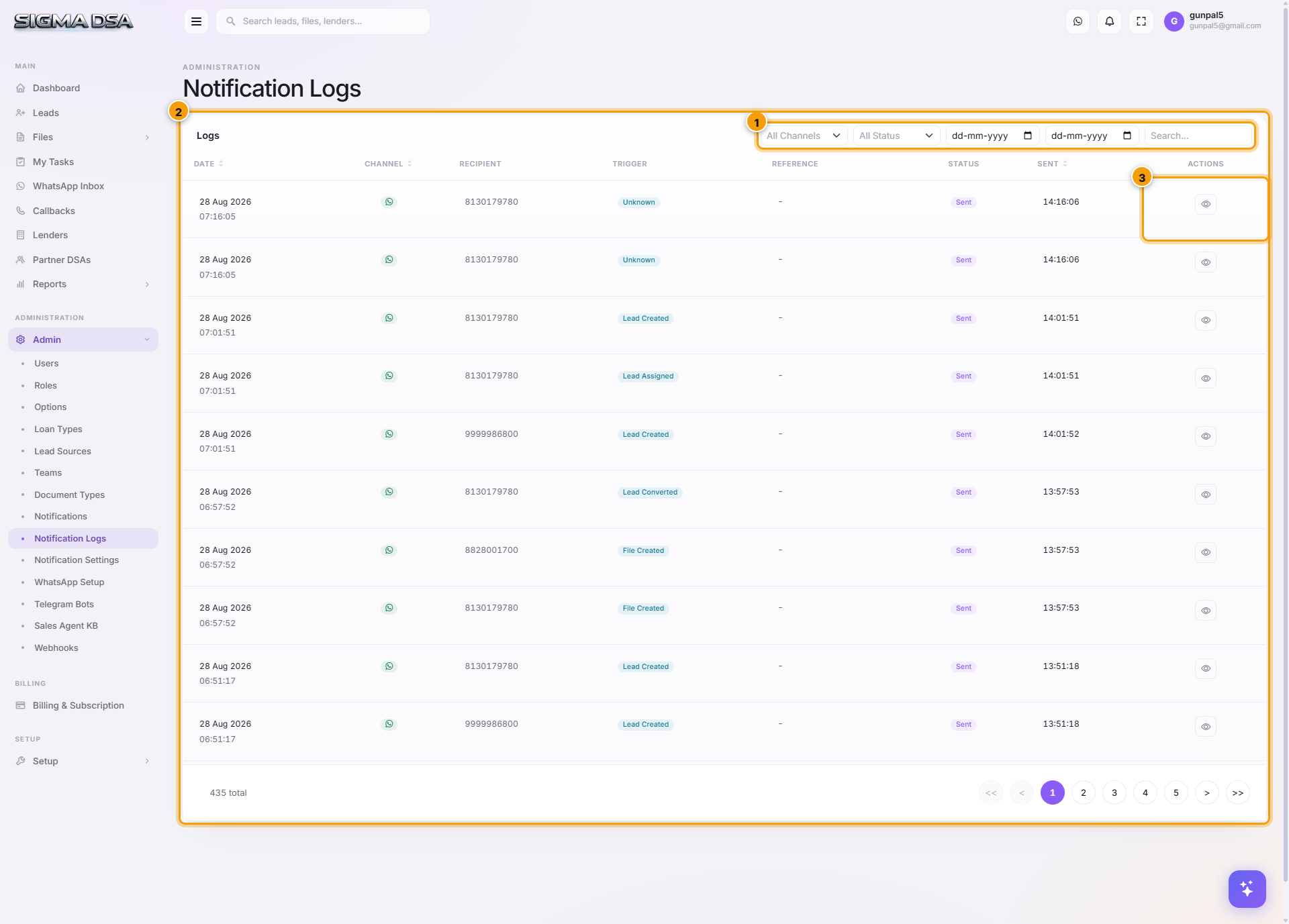
Task: Jump to last page of logs
Action: [x=1237, y=792]
